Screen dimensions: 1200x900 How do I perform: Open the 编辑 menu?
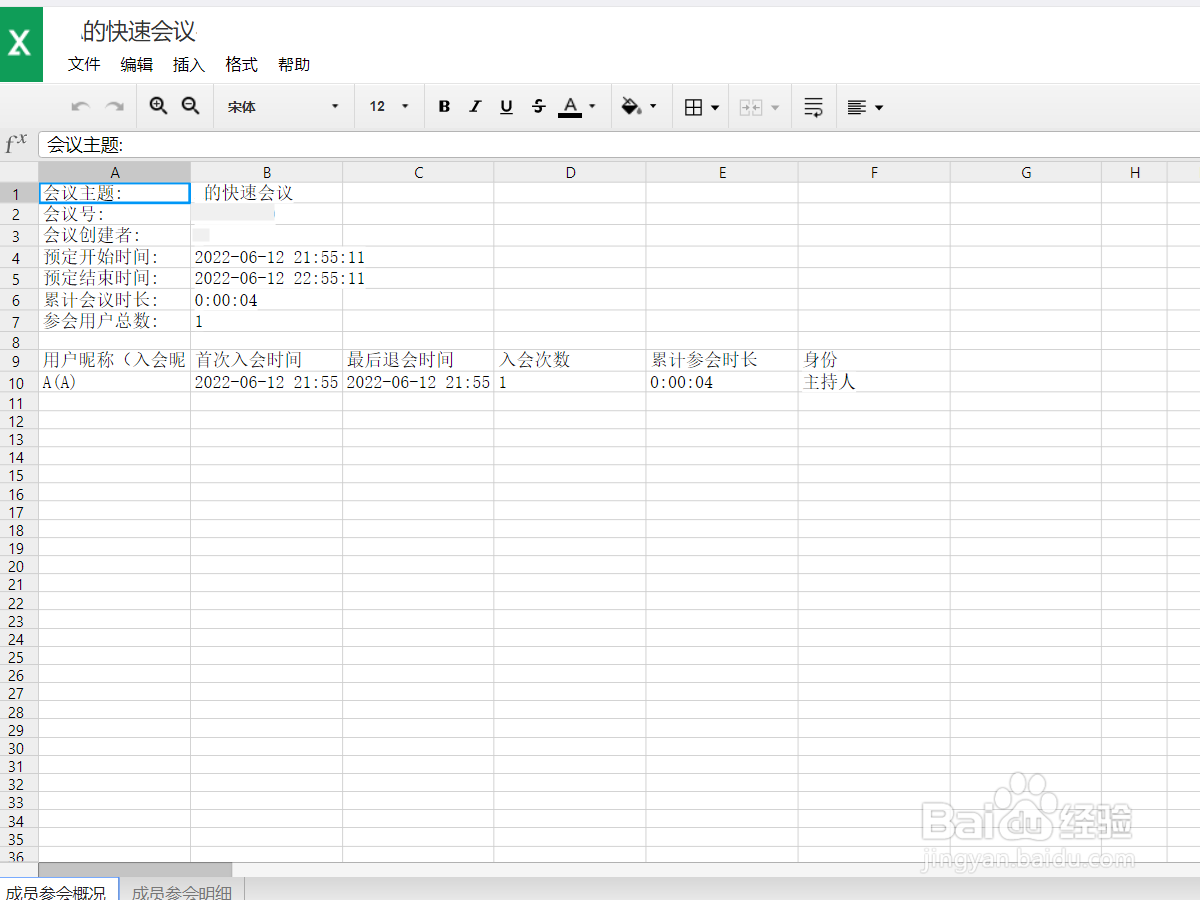[x=137, y=64]
